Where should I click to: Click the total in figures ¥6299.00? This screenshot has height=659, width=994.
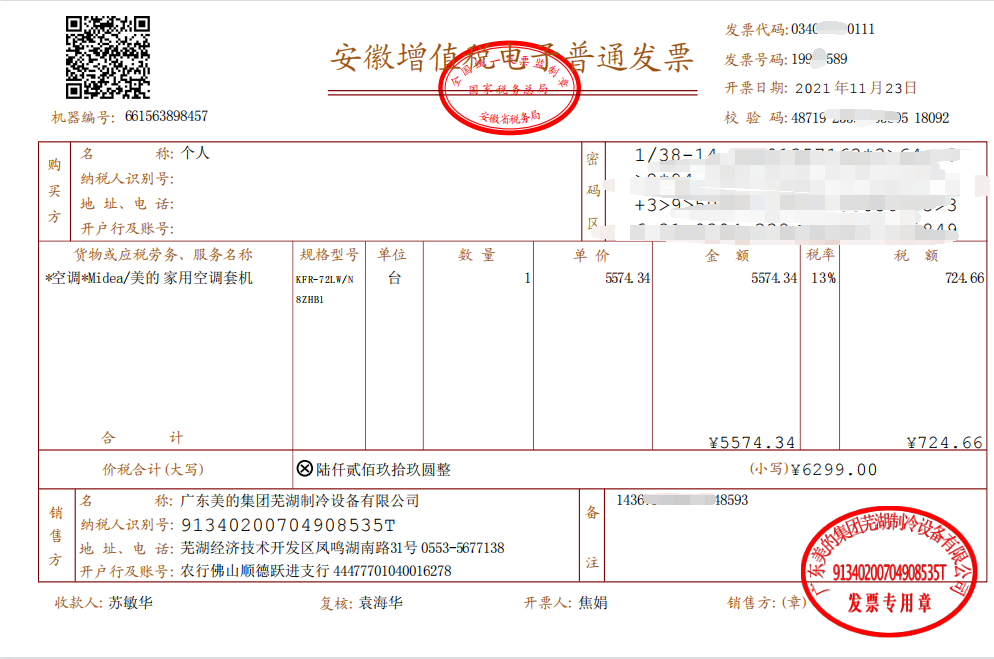click(834, 470)
